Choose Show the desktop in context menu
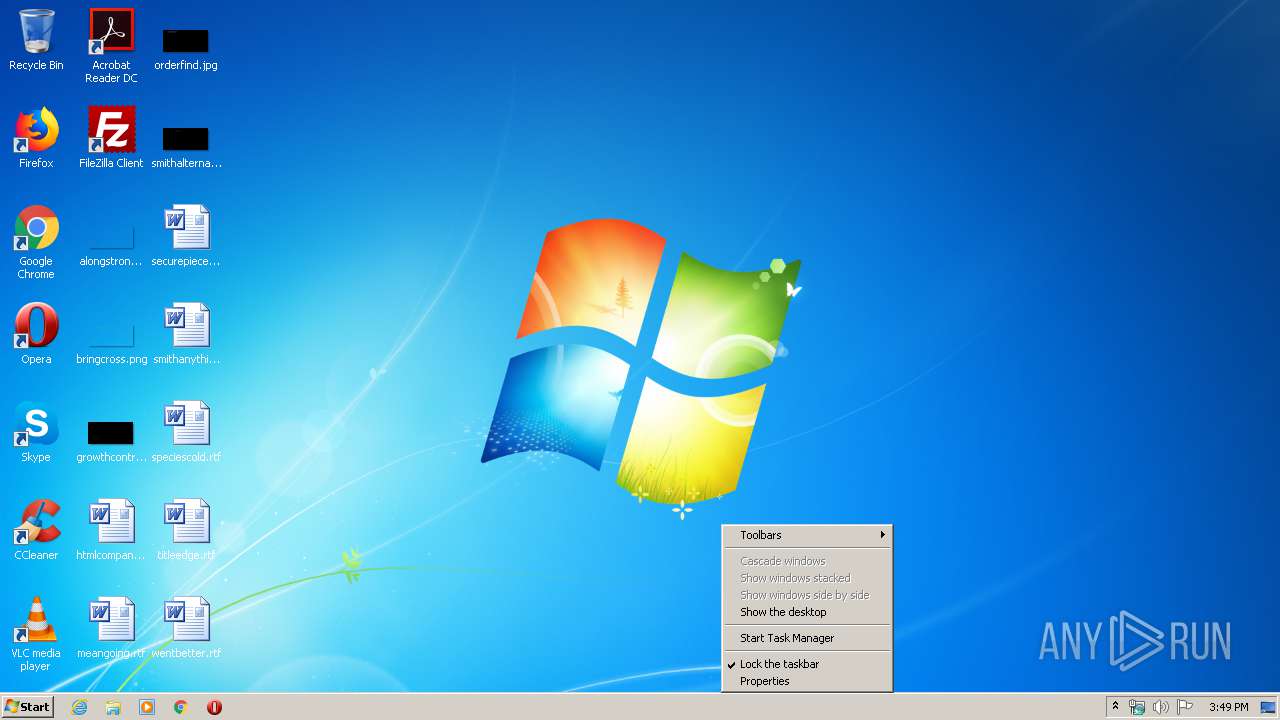The image size is (1280, 720). 807,612
